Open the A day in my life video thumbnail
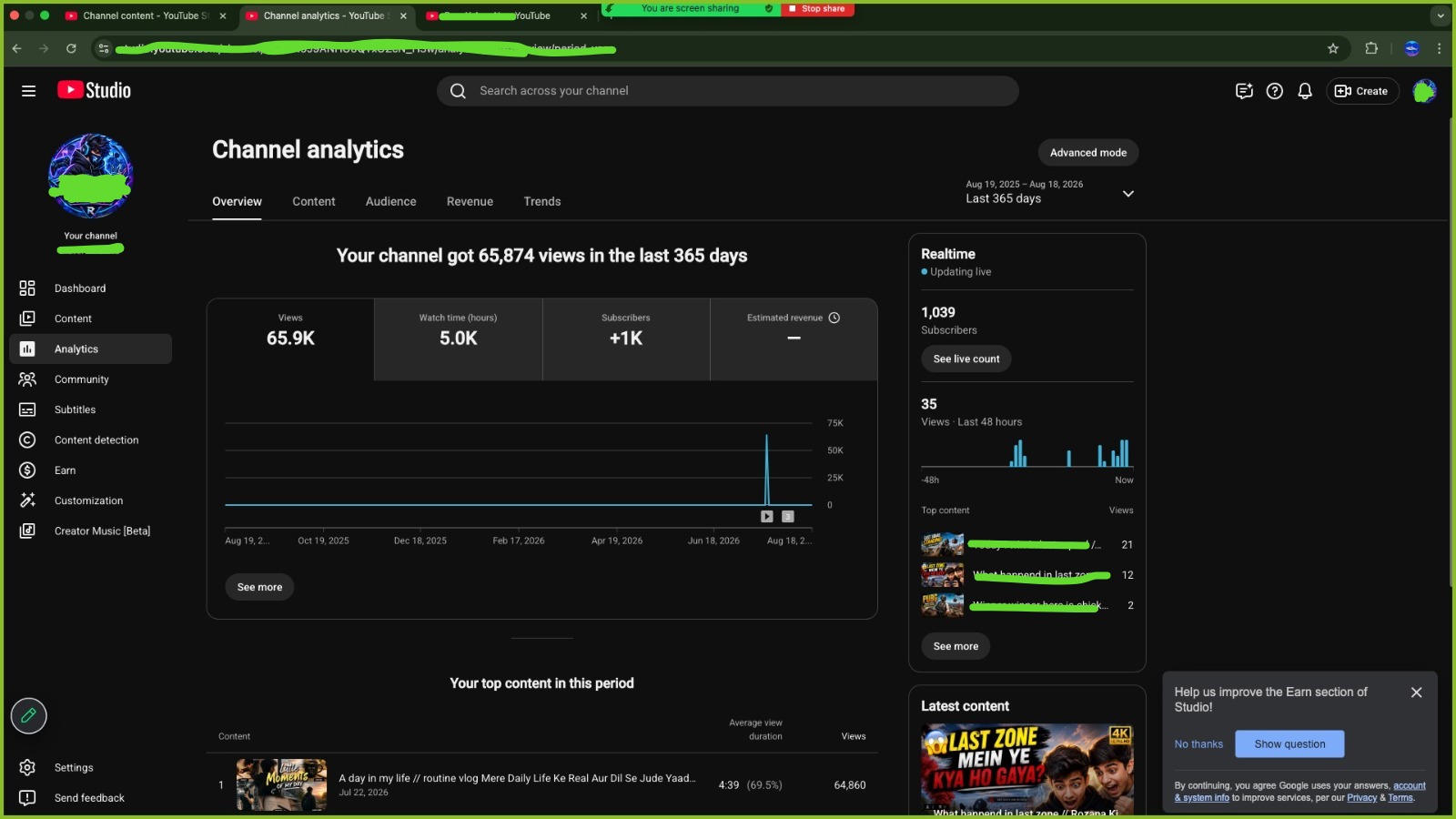Viewport: 1456px width, 819px height. pos(281,784)
